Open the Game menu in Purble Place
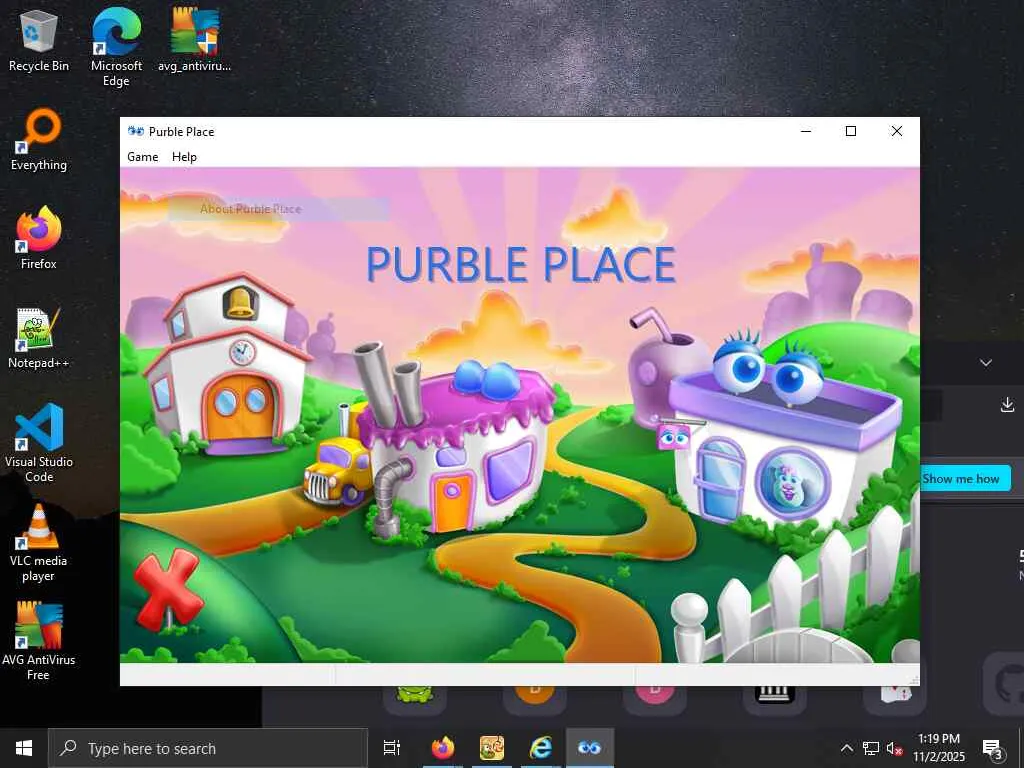Image resolution: width=1024 pixels, height=768 pixels. 142,157
